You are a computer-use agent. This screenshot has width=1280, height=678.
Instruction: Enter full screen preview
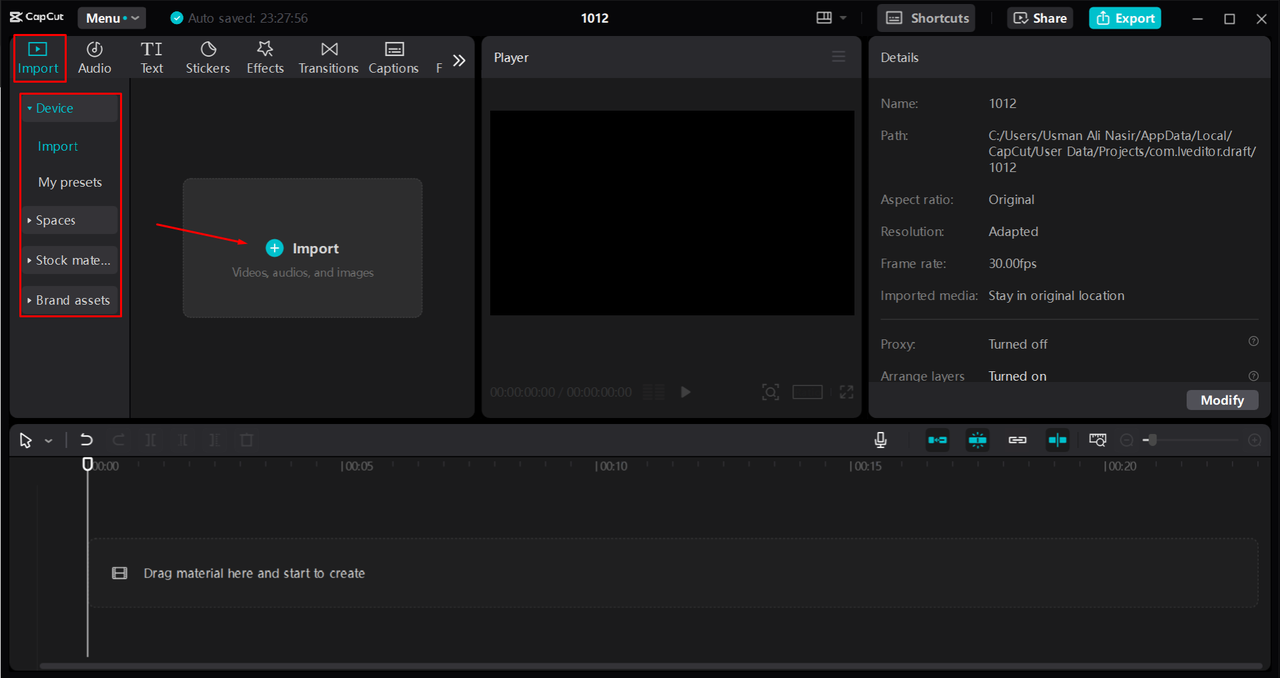point(847,392)
